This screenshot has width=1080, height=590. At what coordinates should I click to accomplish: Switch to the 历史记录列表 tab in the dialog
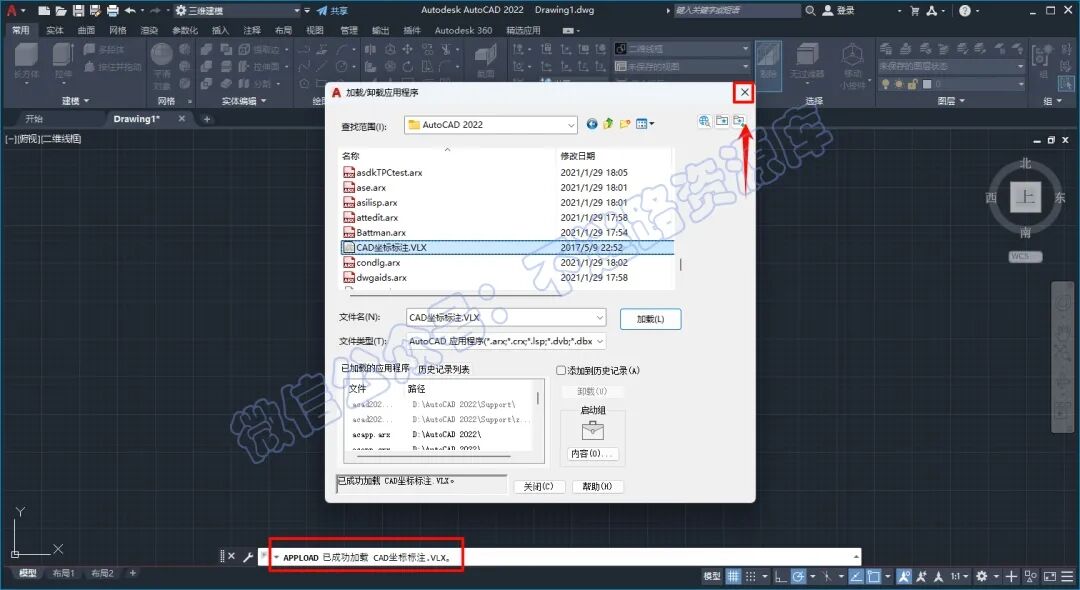[x=444, y=370]
